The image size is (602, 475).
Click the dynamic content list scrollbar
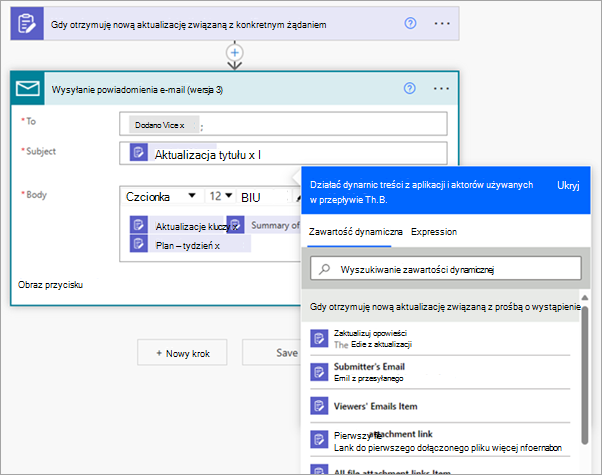coord(585,376)
